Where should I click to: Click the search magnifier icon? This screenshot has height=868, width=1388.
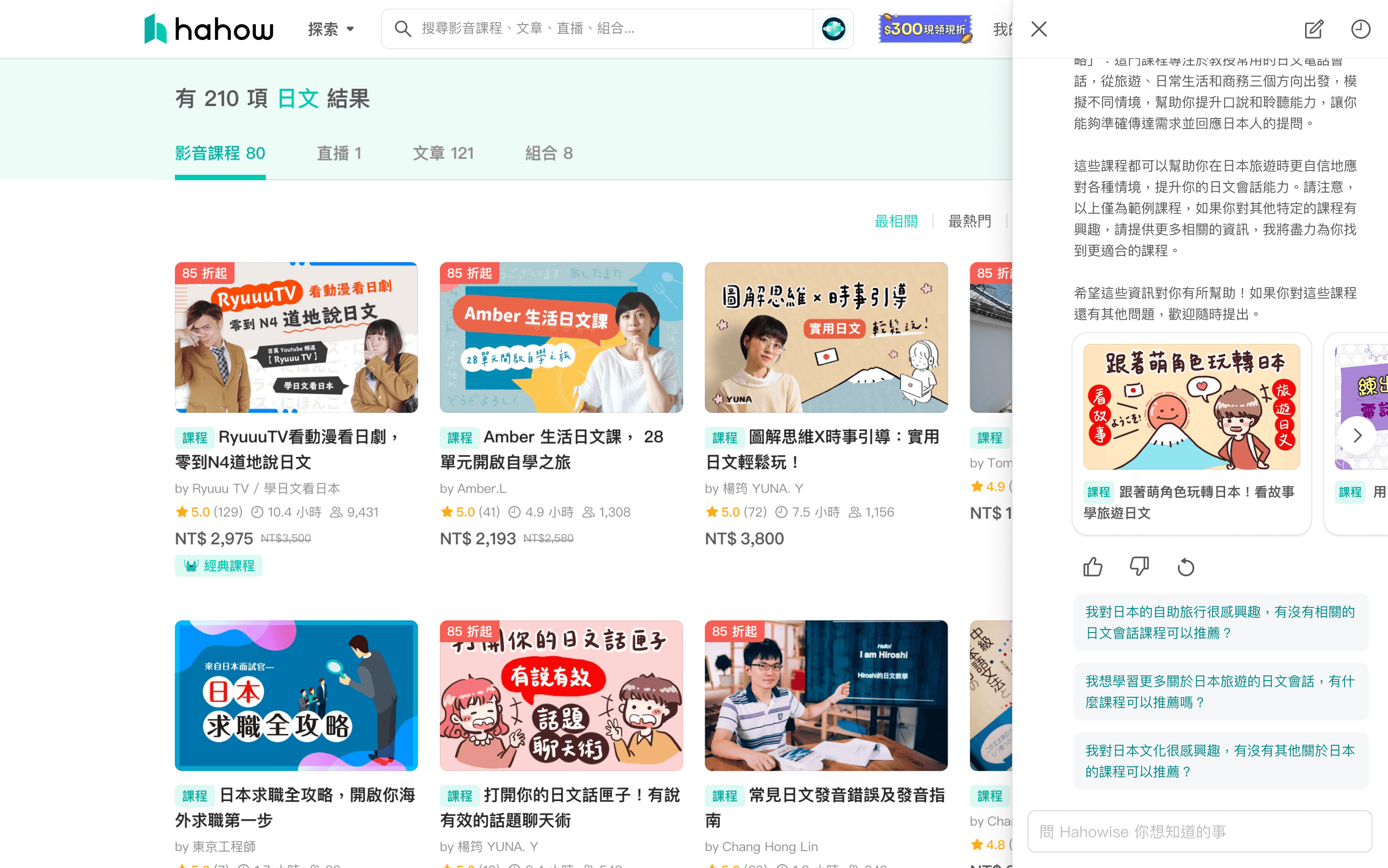point(403,29)
